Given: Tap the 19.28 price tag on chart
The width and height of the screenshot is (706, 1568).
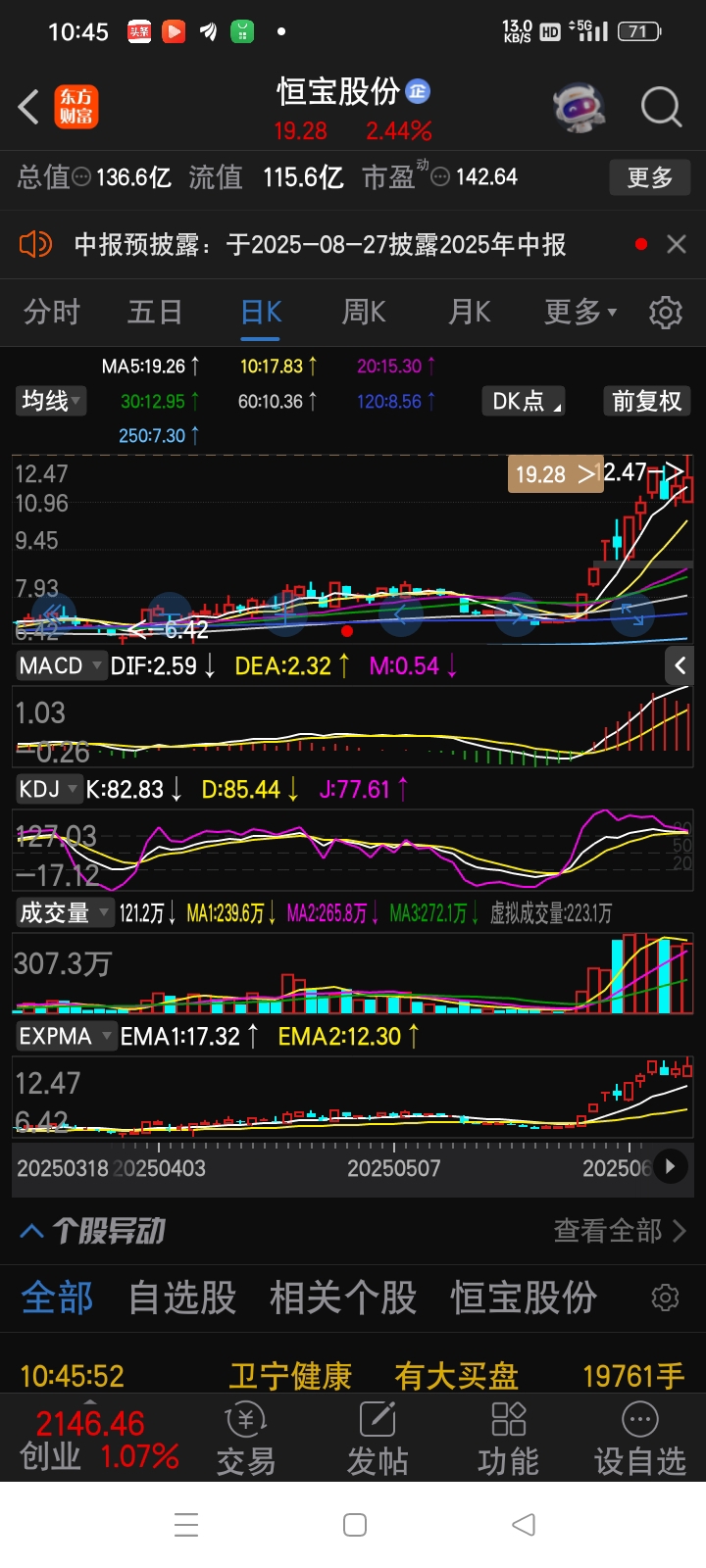Looking at the screenshot, I should coord(554,474).
